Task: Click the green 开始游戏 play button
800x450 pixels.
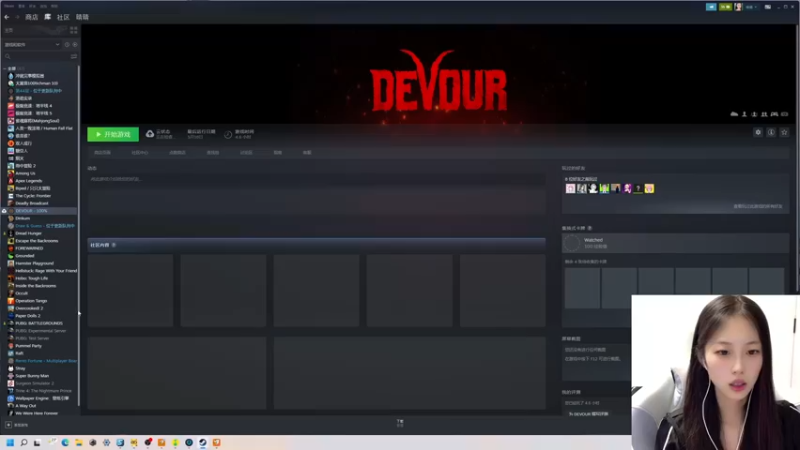Action: click(x=113, y=134)
